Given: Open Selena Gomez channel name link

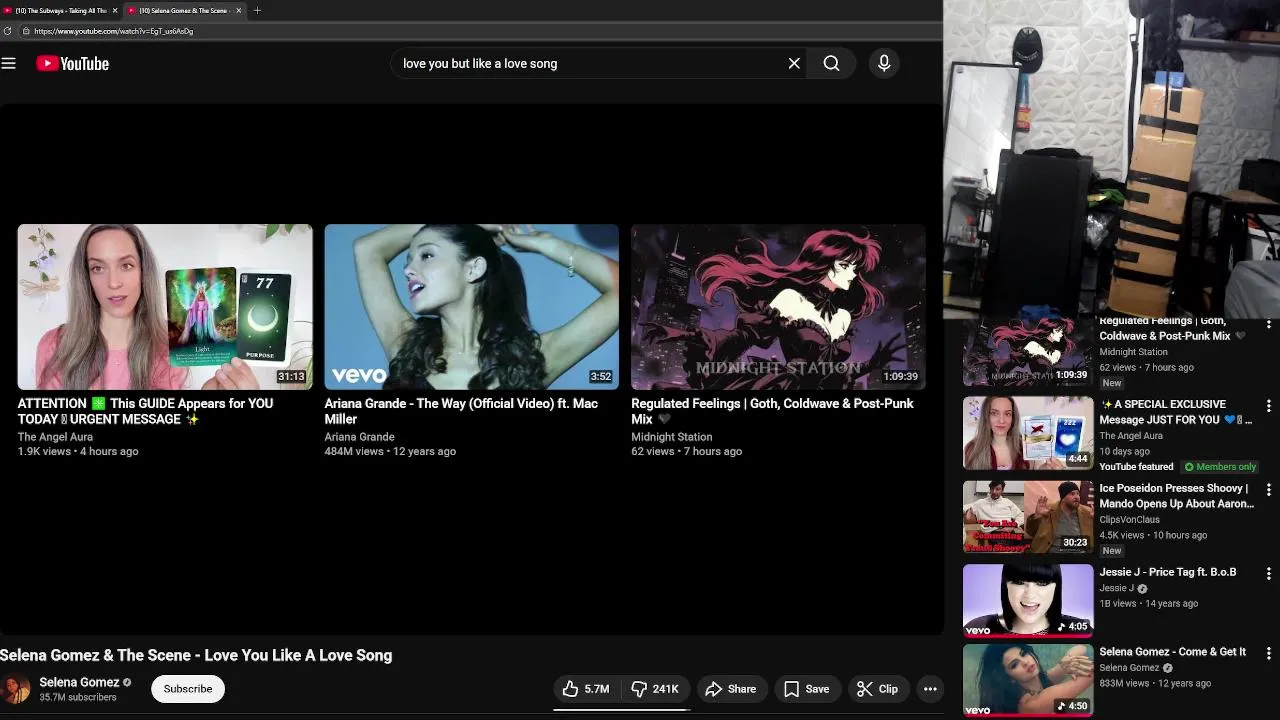Looking at the screenshot, I should coord(79,682).
